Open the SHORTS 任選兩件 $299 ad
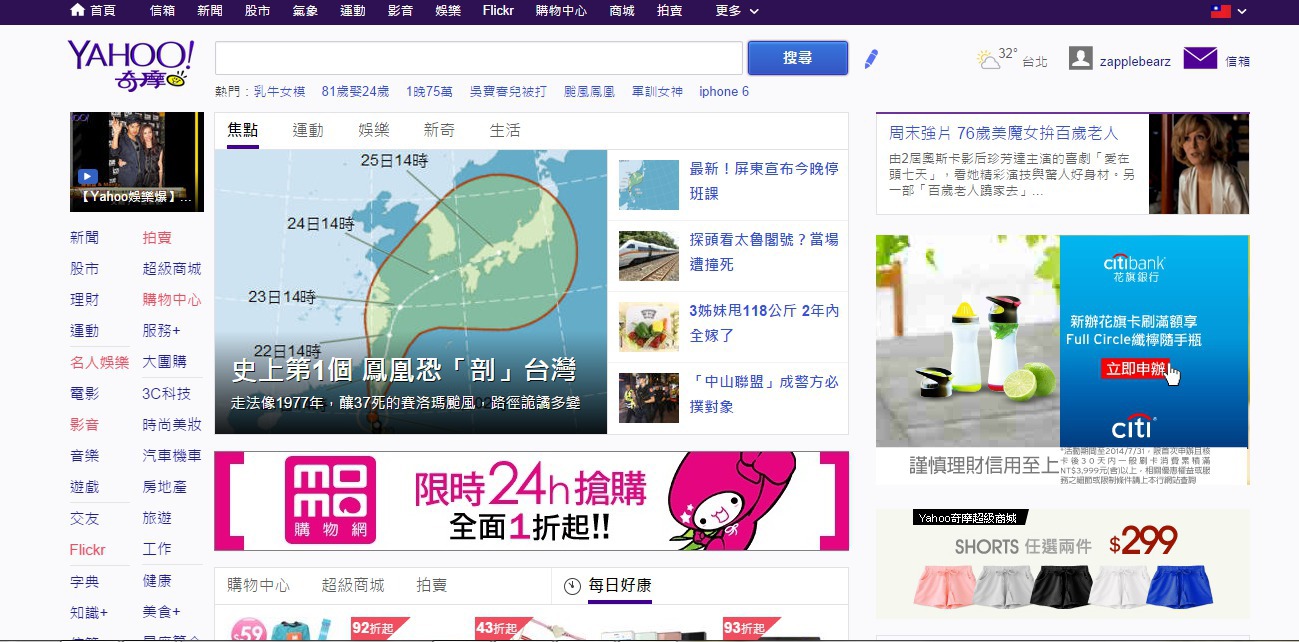Image resolution: width=1299 pixels, height=642 pixels. 1063,563
